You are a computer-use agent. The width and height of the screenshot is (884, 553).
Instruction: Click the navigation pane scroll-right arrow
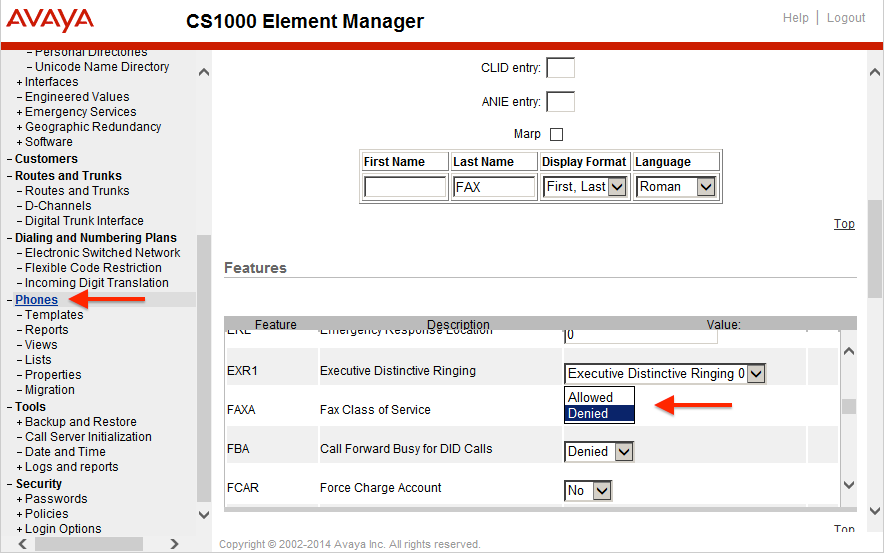tap(174, 544)
